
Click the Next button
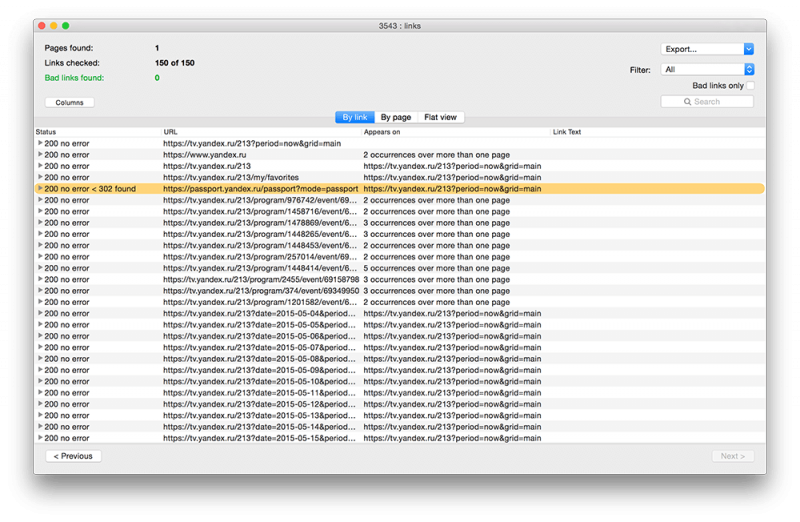tap(732, 456)
